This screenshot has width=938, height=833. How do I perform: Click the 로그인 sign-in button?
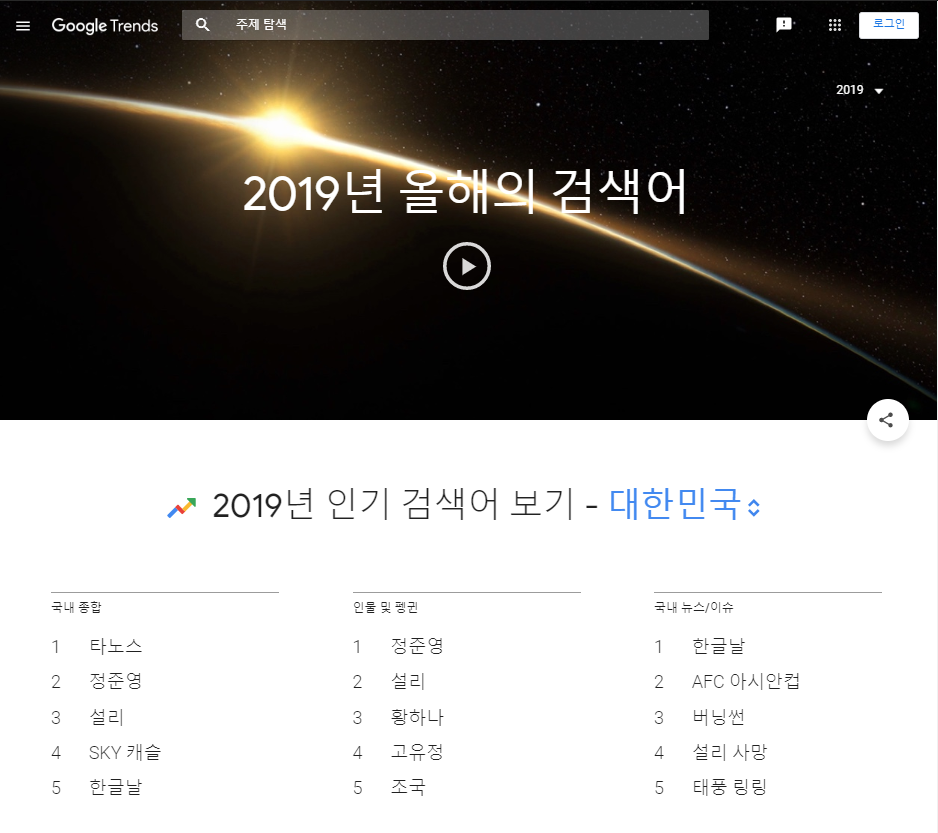[x=888, y=25]
